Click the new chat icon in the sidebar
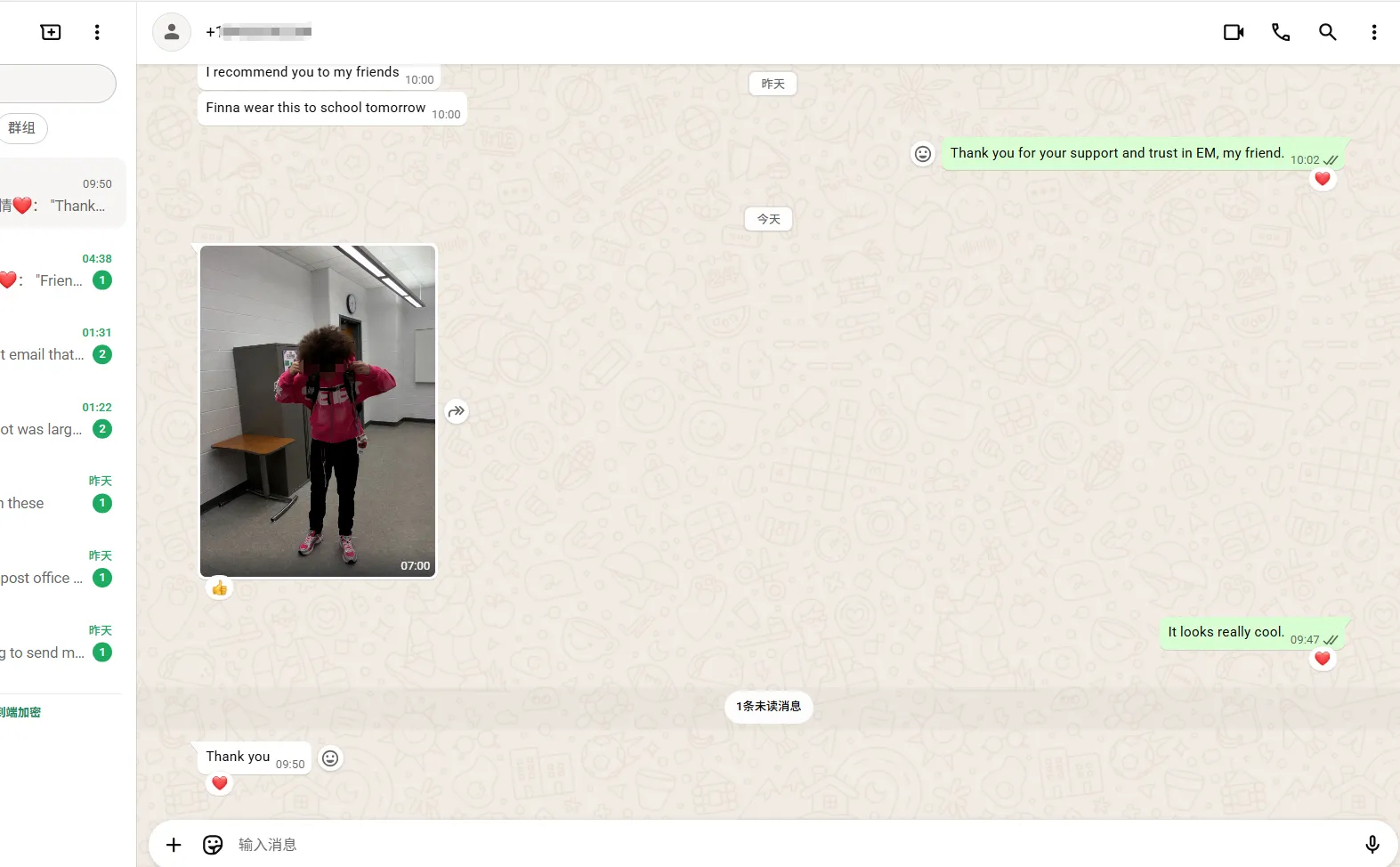Viewport: 1400px width, 867px height. [51, 32]
